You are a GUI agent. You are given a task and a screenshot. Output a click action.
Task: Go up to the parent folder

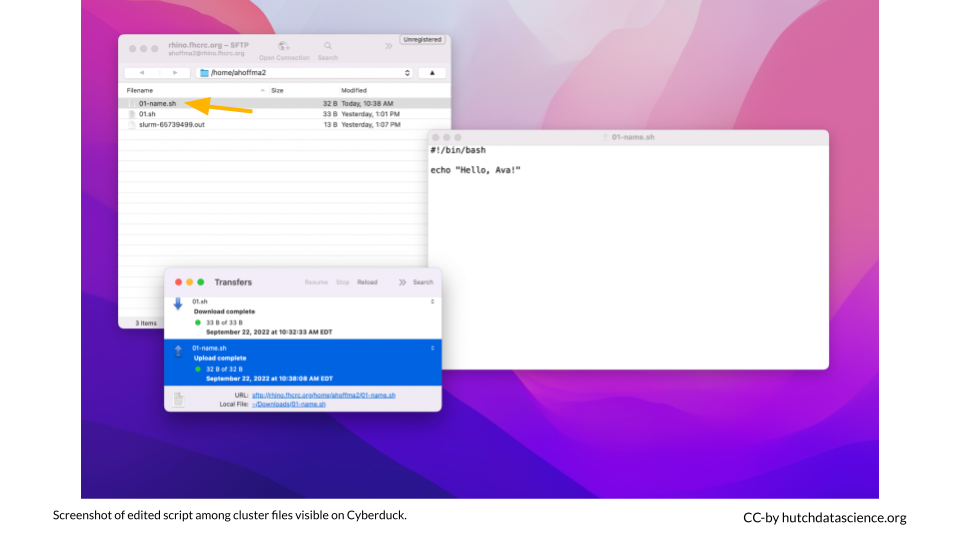pyautogui.click(x=432, y=73)
